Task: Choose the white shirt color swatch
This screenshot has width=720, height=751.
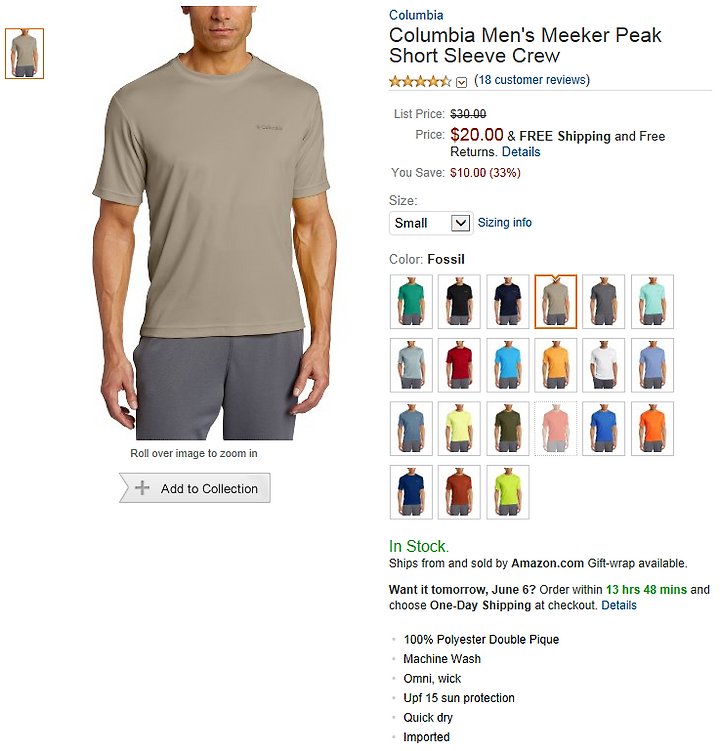Action: 604,365
